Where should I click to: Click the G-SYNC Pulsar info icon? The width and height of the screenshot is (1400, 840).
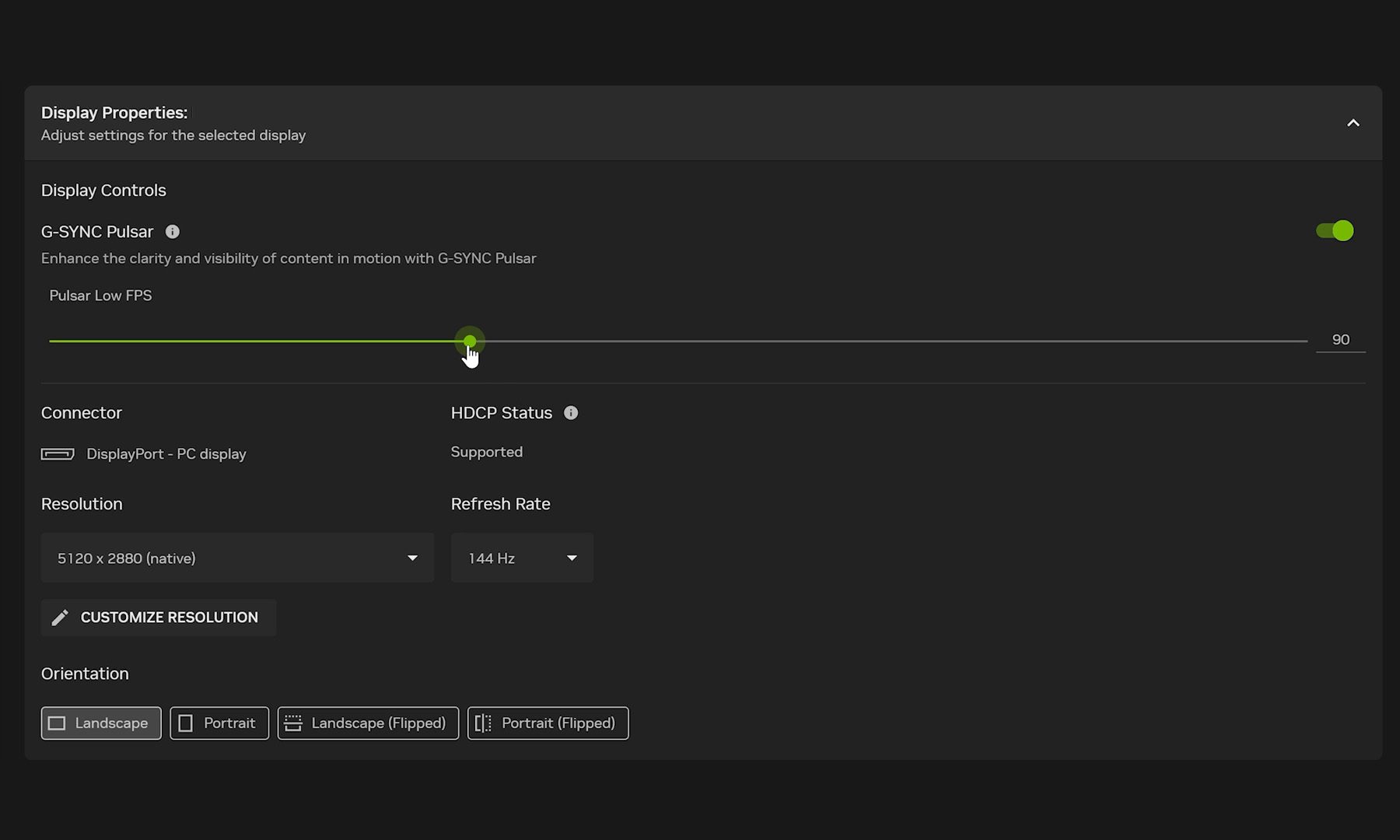pos(173,232)
